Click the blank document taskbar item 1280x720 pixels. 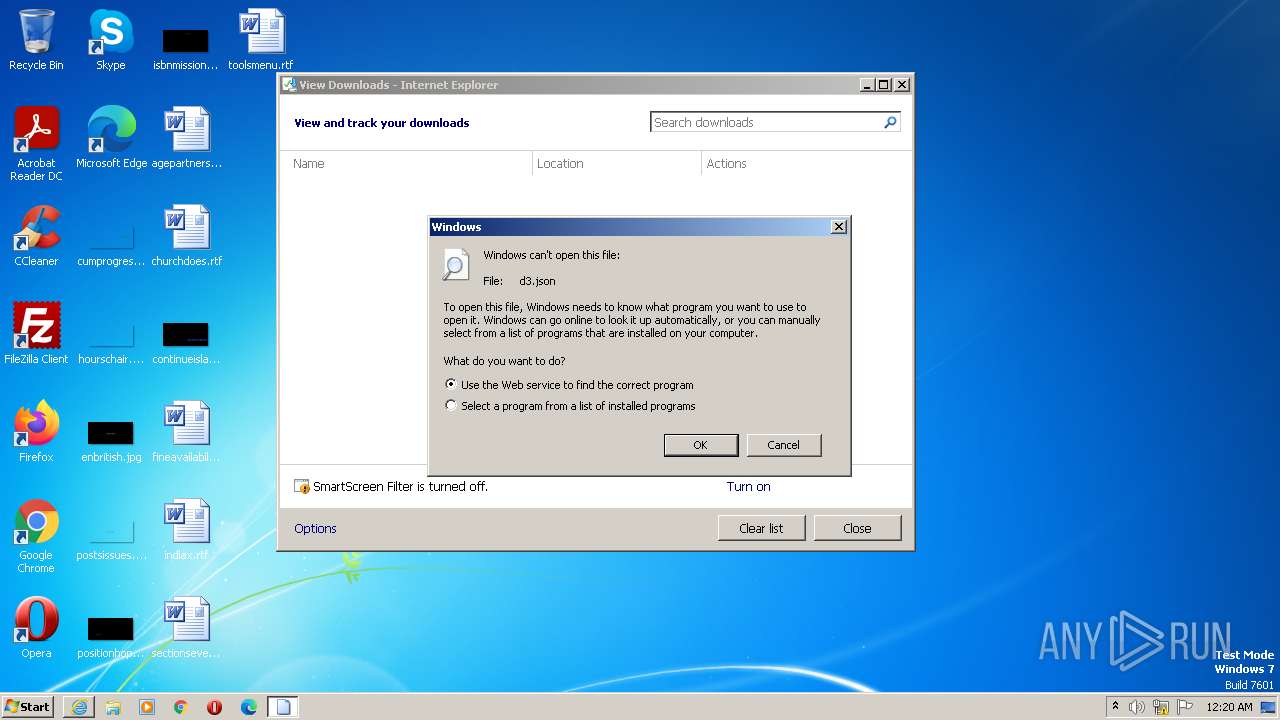pos(283,707)
